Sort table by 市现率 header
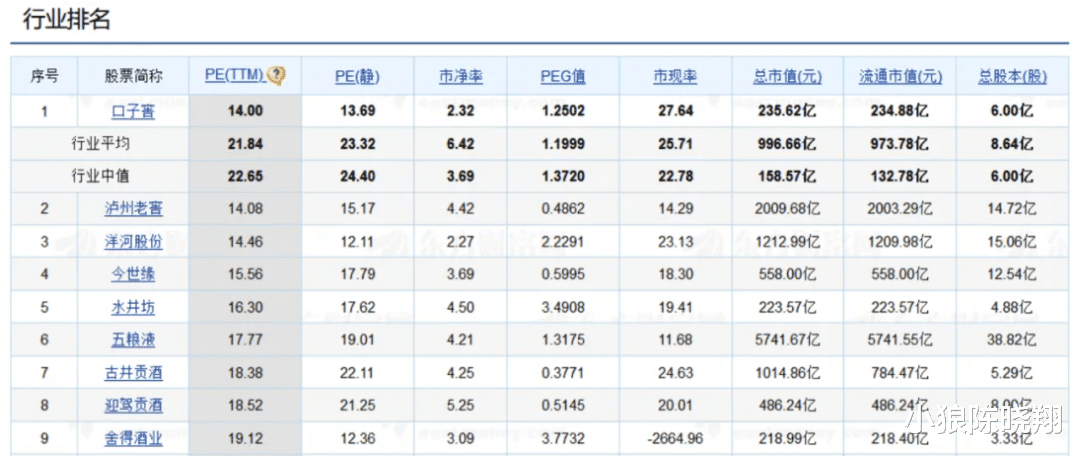 pyautogui.click(x=675, y=76)
